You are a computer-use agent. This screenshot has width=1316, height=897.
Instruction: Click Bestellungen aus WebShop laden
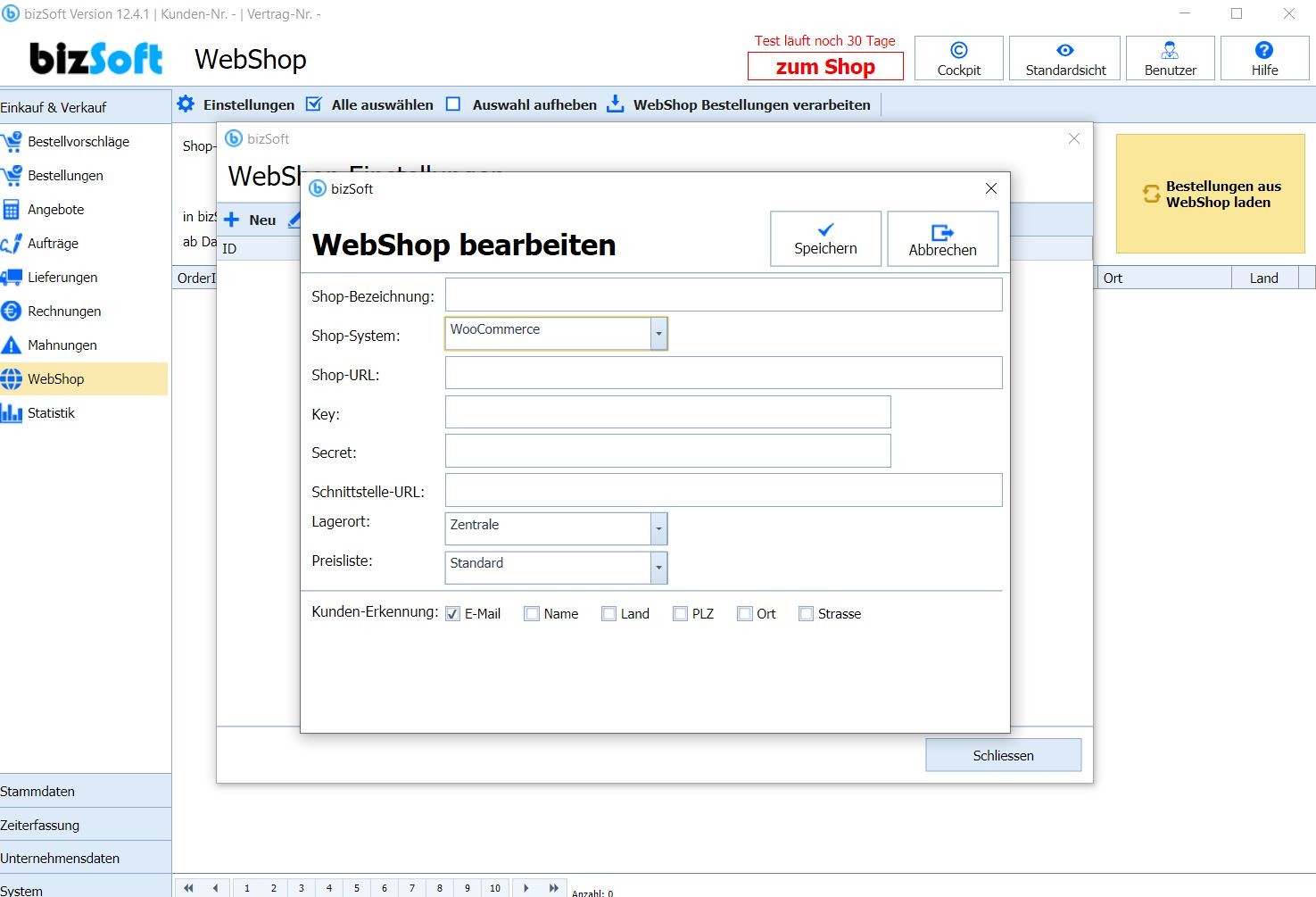(1211, 194)
